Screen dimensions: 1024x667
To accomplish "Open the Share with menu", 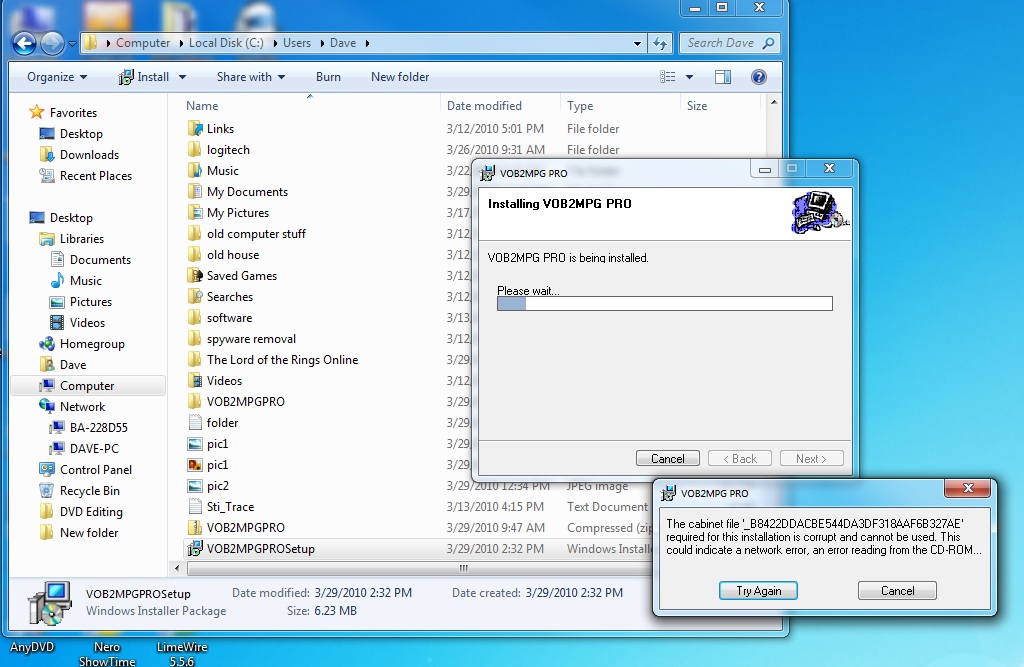I will [x=251, y=77].
